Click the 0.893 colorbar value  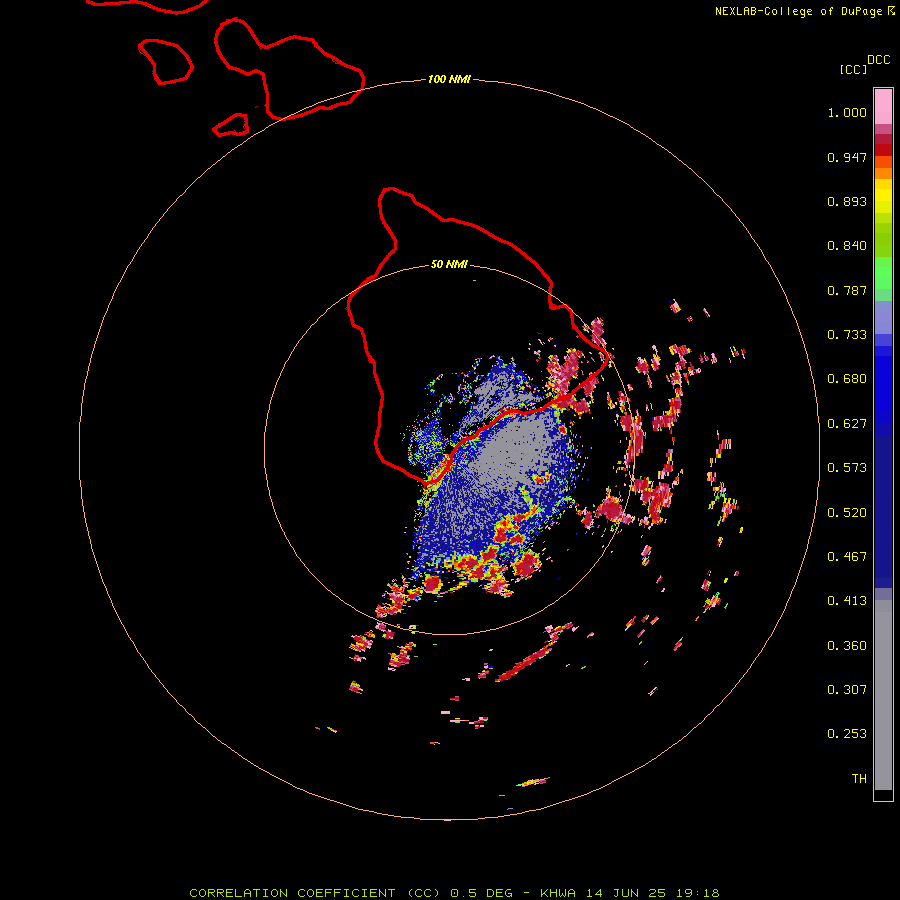coord(847,201)
